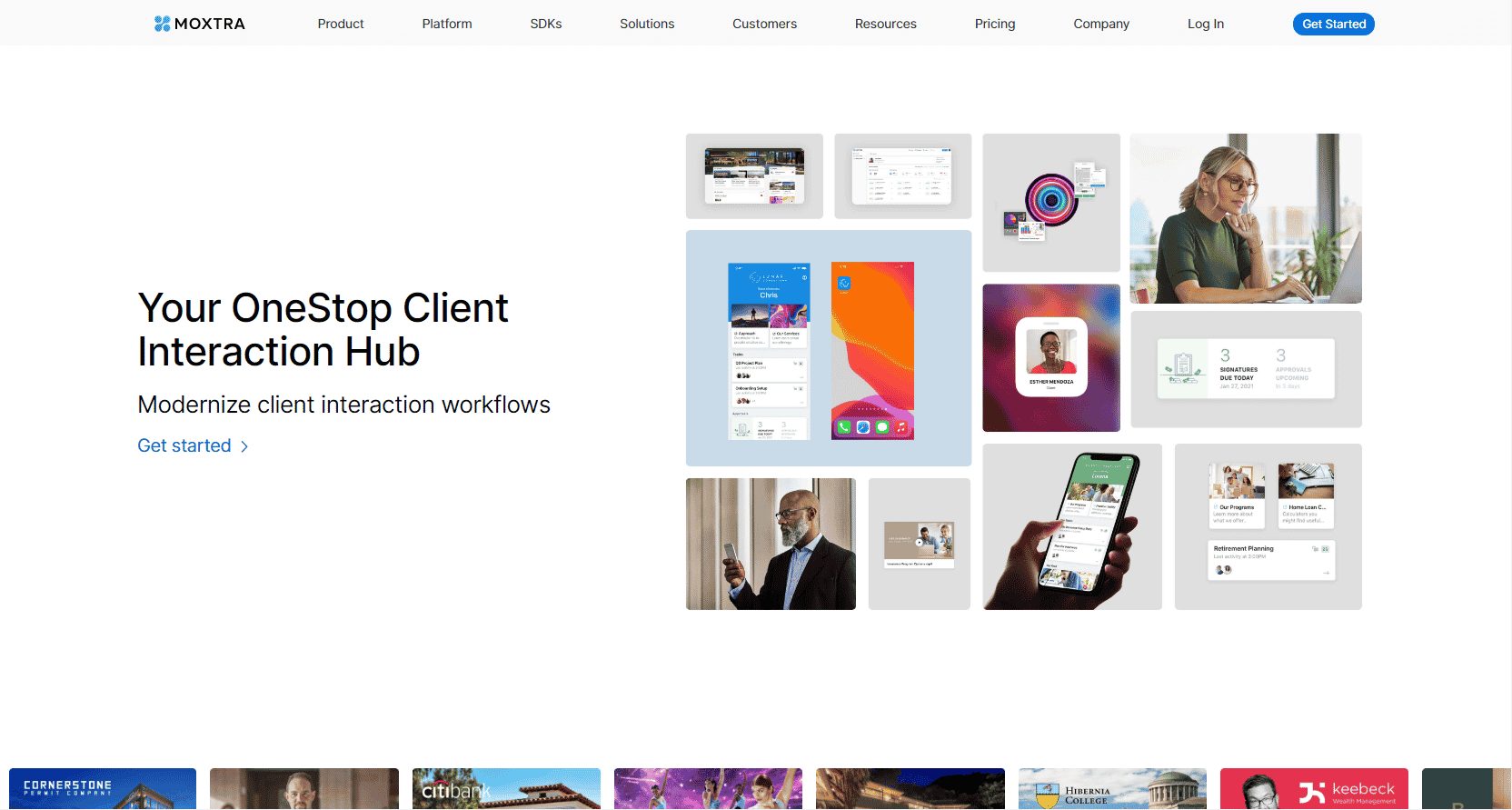Screen dimensions: 1512x810
Task: Click the Log In link
Action: click(1206, 24)
